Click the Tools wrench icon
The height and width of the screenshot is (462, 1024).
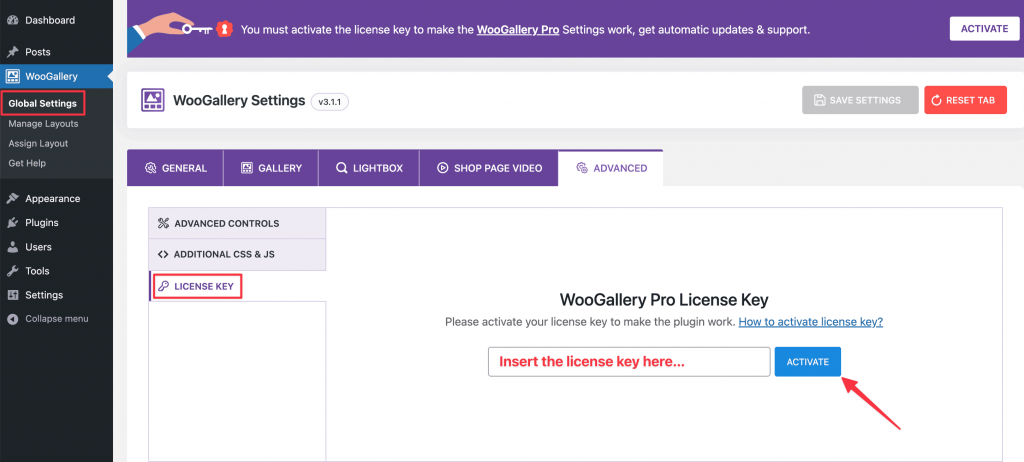(x=12, y=271)
